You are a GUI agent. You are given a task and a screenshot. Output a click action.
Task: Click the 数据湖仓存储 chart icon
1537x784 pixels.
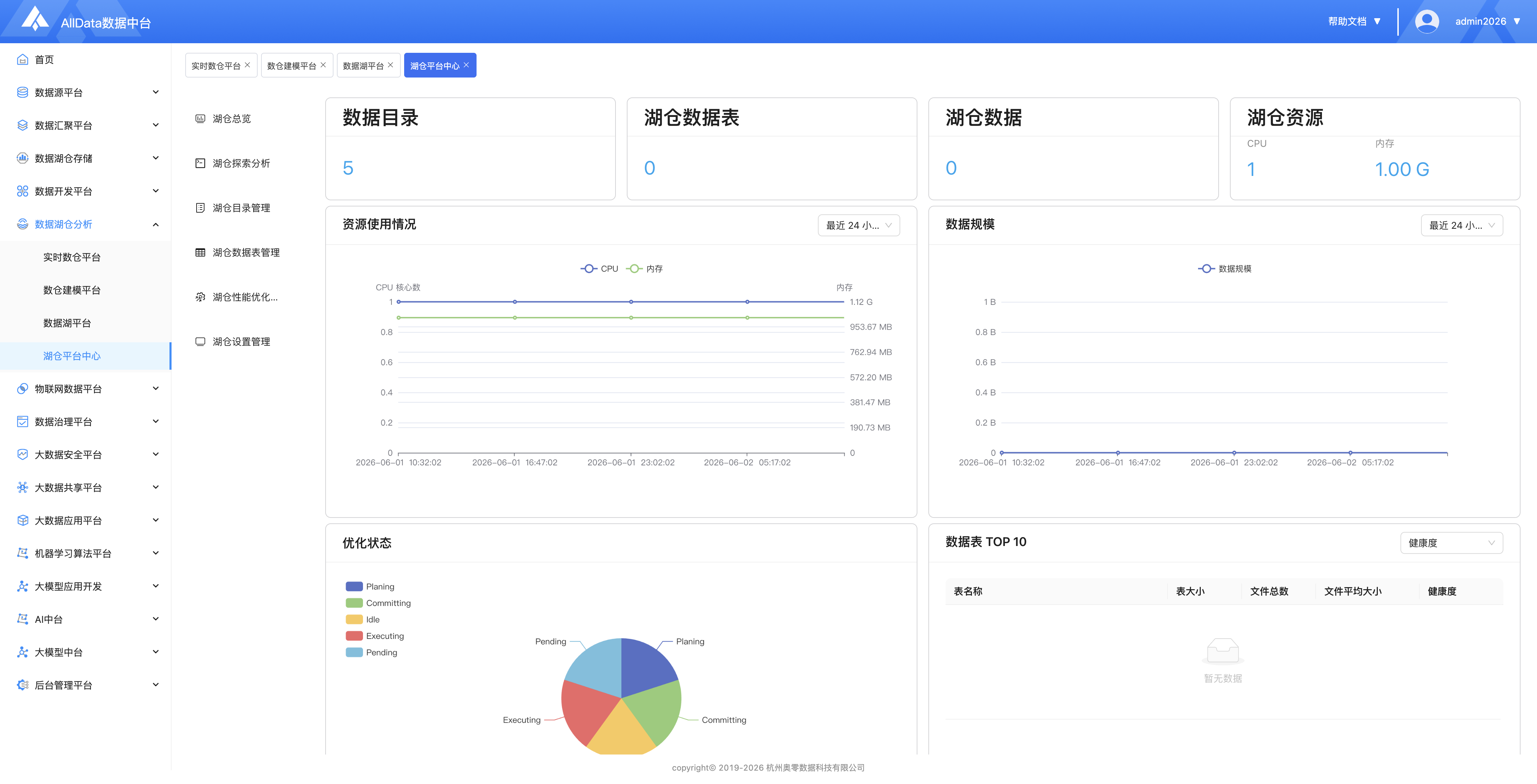23,158
